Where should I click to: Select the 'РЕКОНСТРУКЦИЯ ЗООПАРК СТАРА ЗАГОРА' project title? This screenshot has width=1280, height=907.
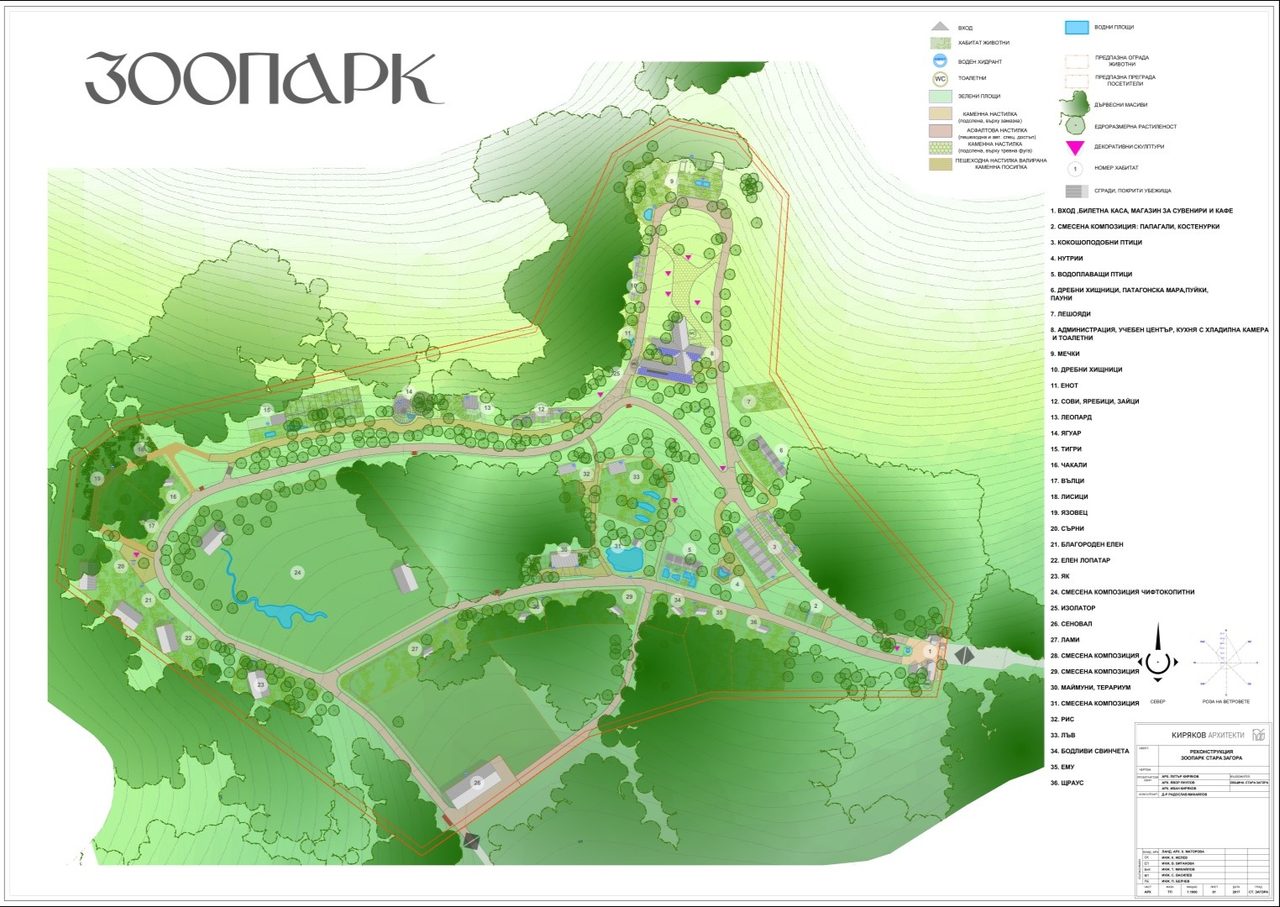1212,754
